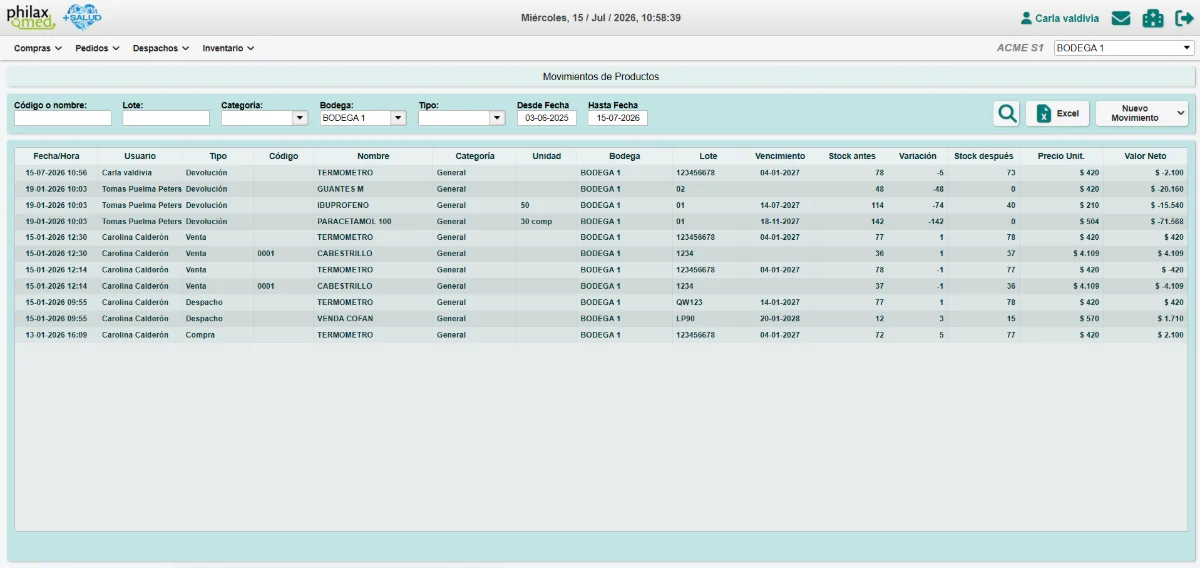Screen dimensions: 1200x568
Task: Click the ACME S1 label
Action: click(1020, 48)
